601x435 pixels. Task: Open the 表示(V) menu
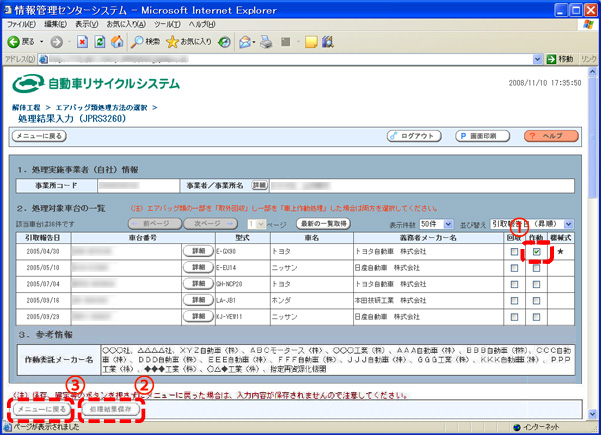pyautogui.click(x=86, y=24)
